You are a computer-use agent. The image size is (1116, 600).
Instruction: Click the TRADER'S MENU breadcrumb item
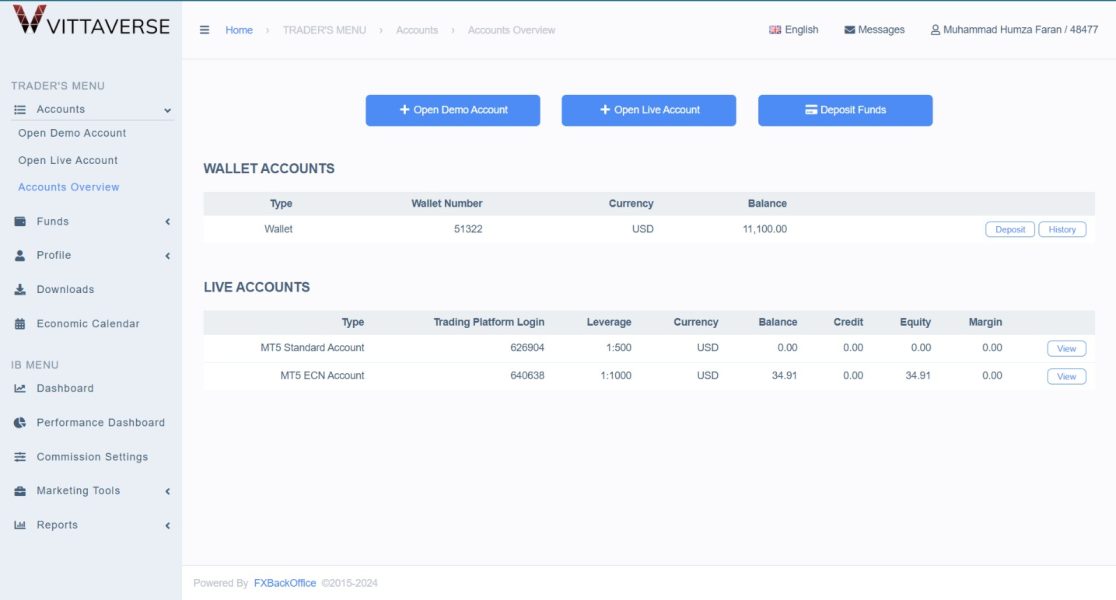click(325, 30)
